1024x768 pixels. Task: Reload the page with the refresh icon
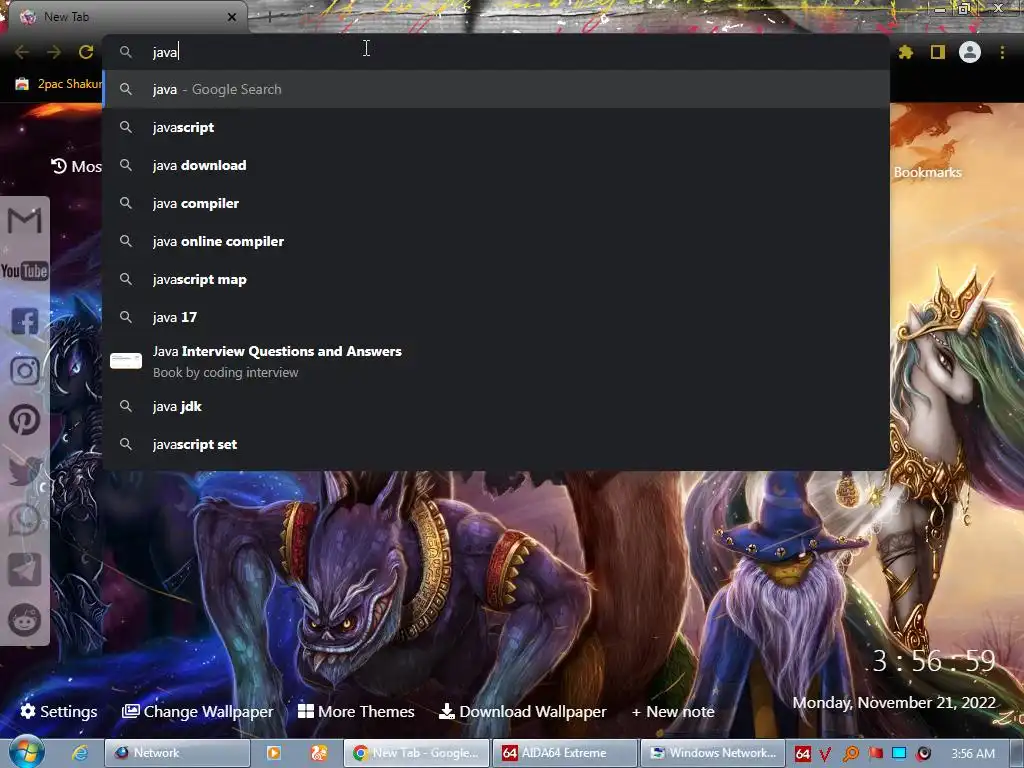coord(86,52)
